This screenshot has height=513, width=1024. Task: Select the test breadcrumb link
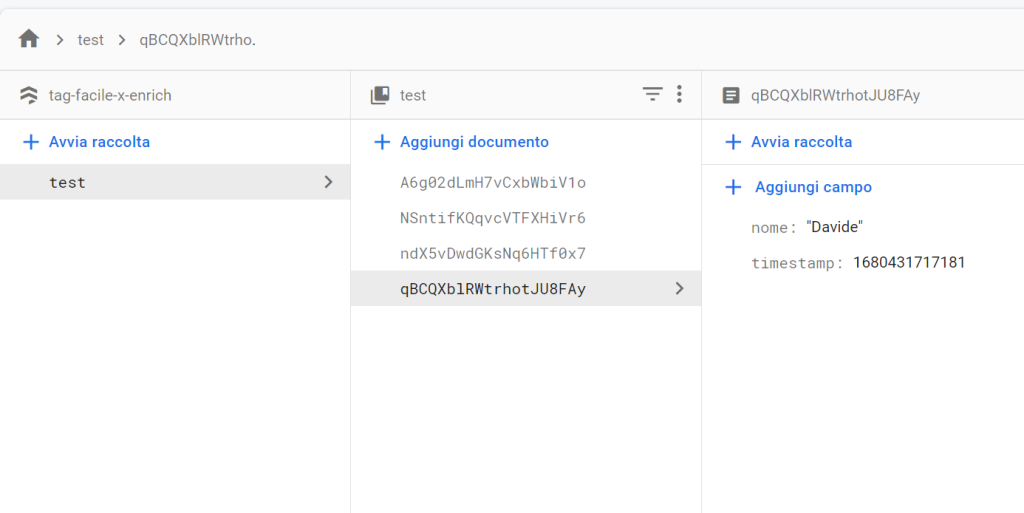[91, 40]
